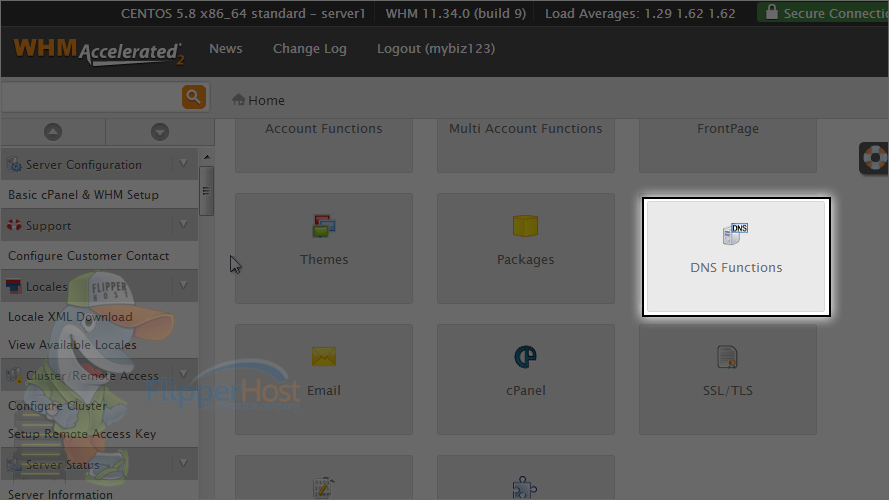Click the CENTOS 5.8 x86_64 server text
The image size is (889, 500).
tap(243, 13)
